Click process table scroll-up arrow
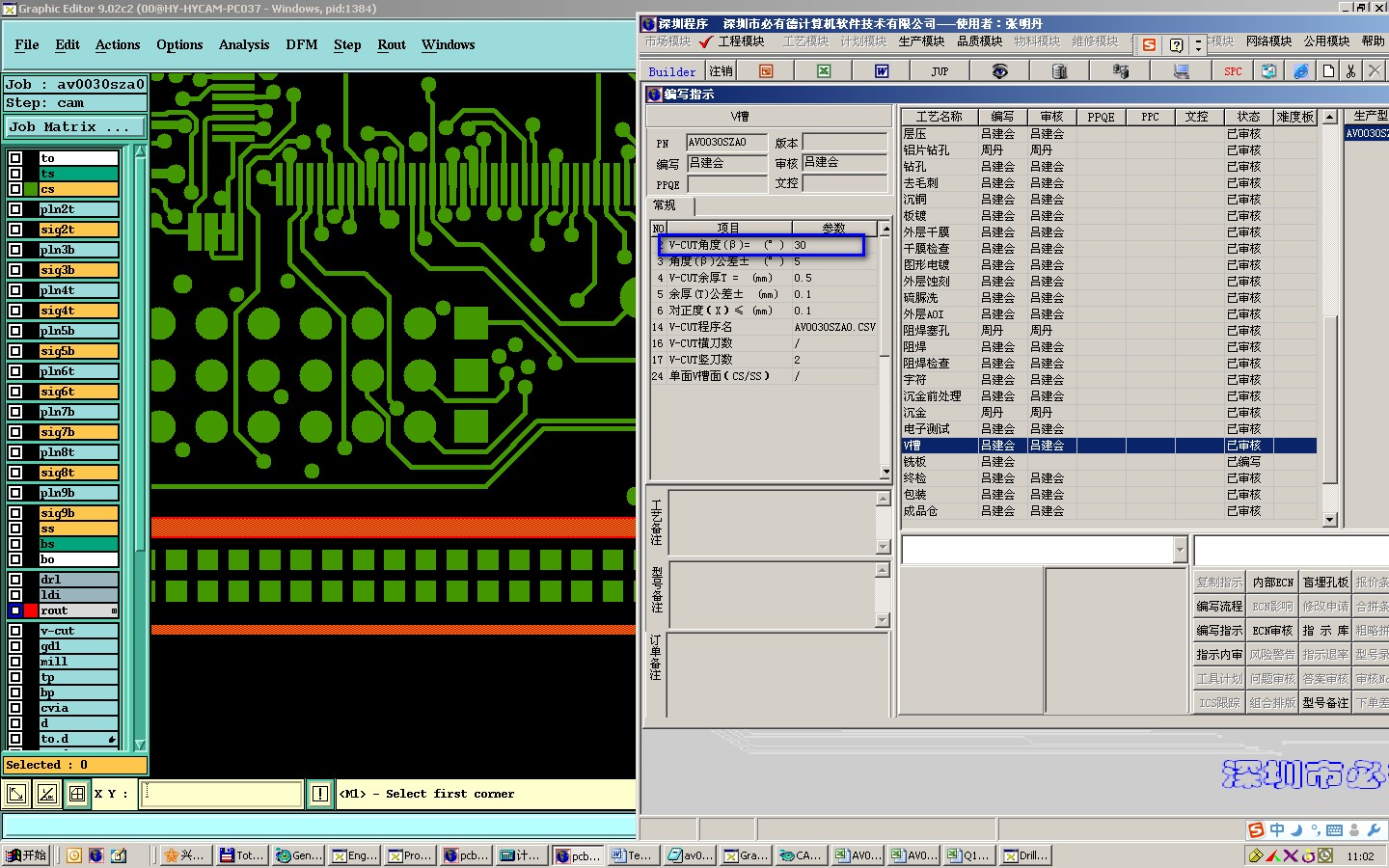Screen dimensions: 1389x868 click(x=1329, y=117)
